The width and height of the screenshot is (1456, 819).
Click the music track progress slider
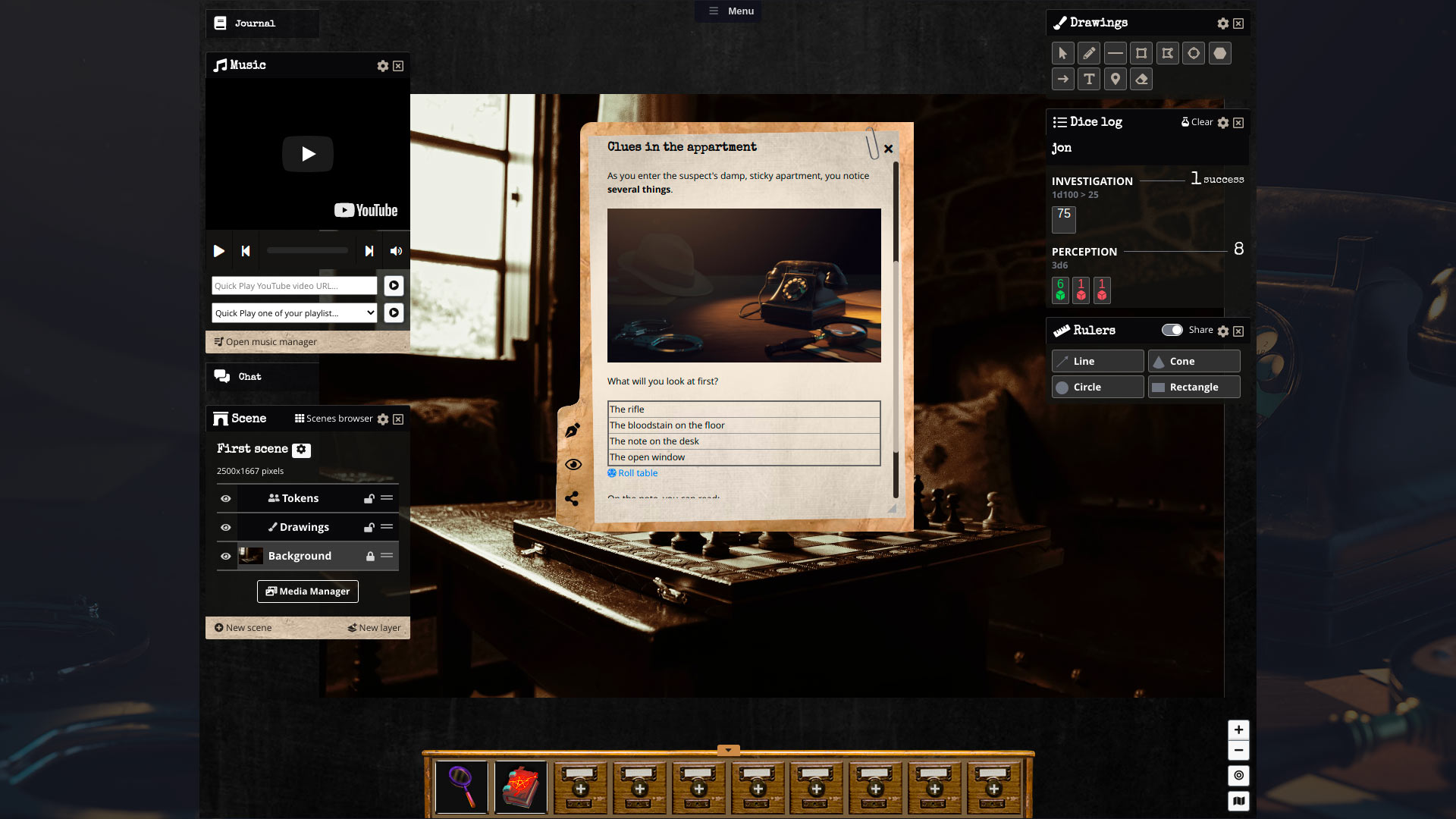[307, 250]
